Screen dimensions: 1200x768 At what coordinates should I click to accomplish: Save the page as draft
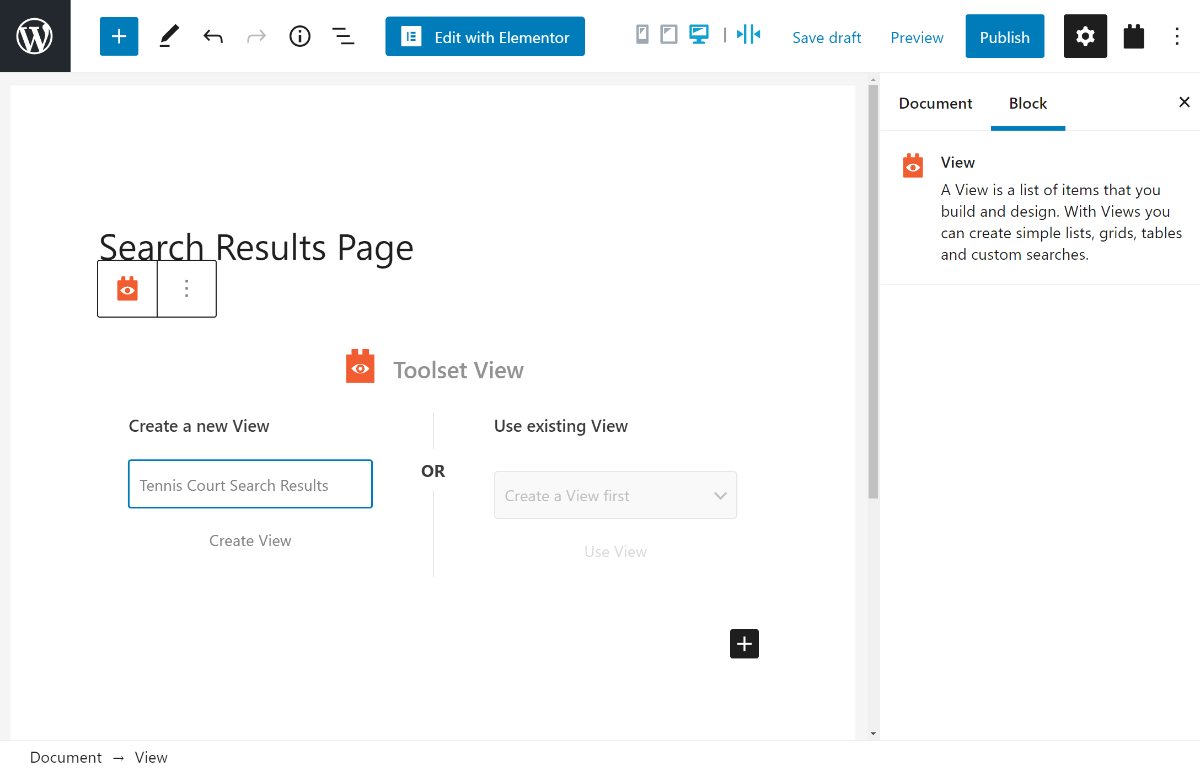(827, 37)
